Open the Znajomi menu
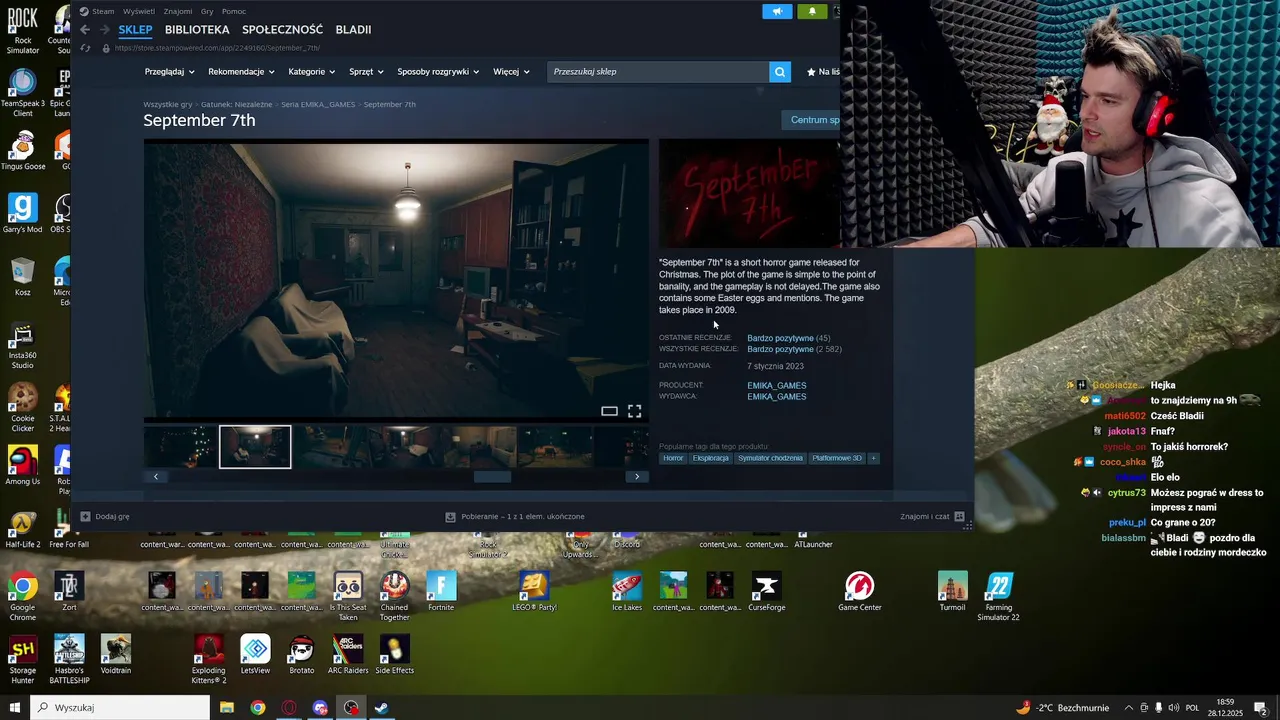Screen dimensions: 1280x720 click(178, 11)
